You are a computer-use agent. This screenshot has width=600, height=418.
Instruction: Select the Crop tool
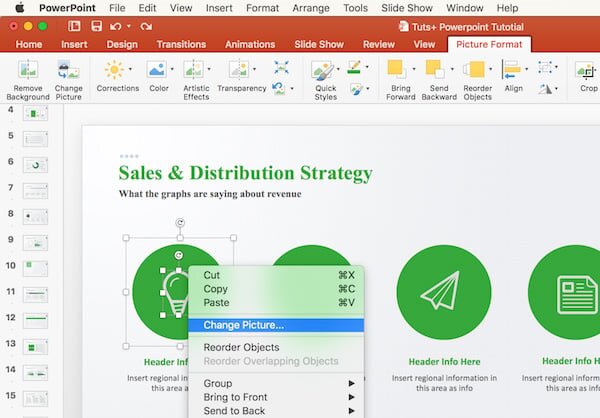pyautogui.click(x=585, y=70)
